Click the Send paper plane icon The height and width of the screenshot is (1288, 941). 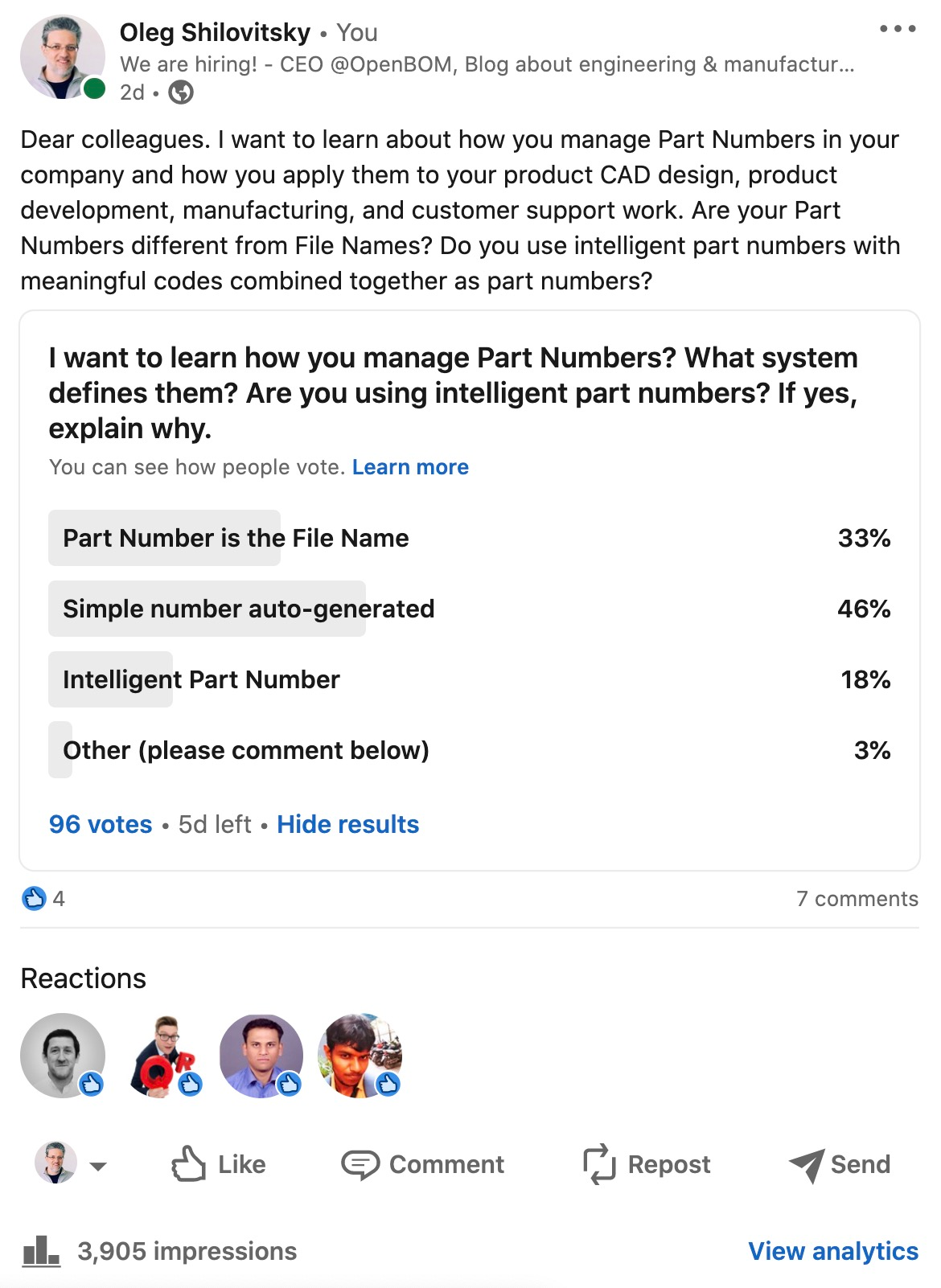pyautogui.click(x=807, y=1165)
